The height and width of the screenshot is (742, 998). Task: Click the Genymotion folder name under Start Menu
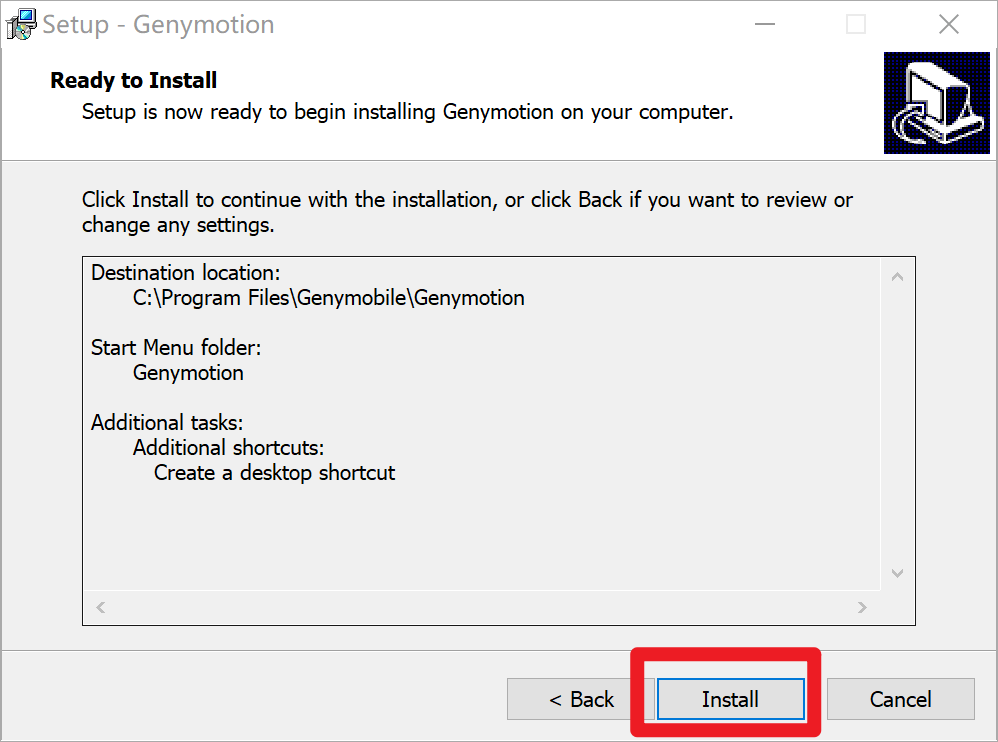coord(188,373)
